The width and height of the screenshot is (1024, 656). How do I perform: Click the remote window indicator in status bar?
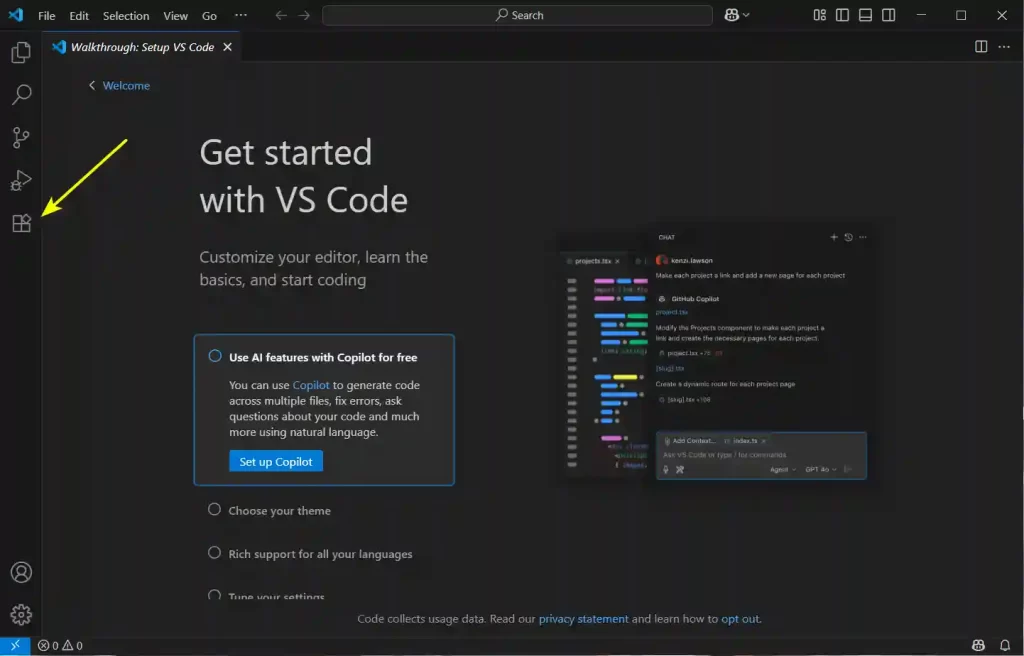click(15, 646)
